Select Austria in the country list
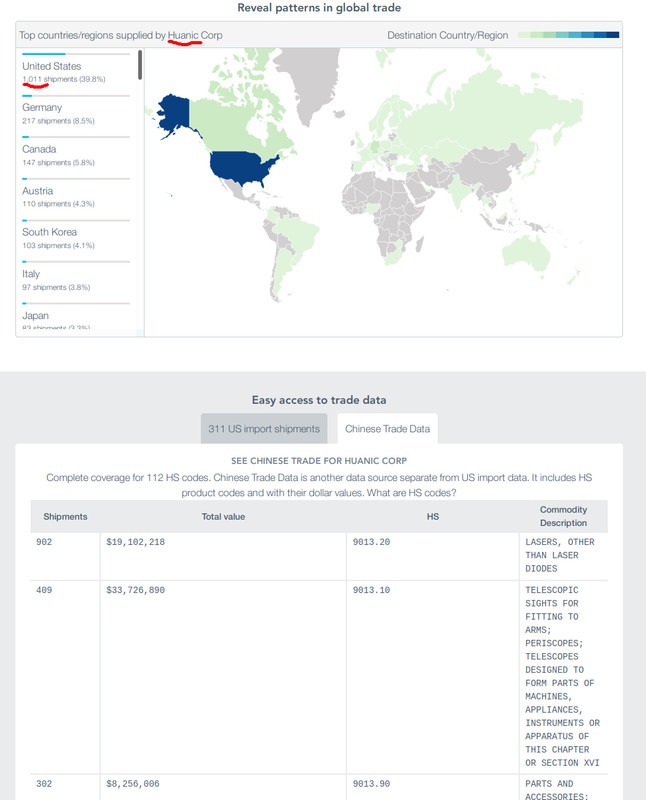The image size is (646, 800). click(x=38, y=191)
